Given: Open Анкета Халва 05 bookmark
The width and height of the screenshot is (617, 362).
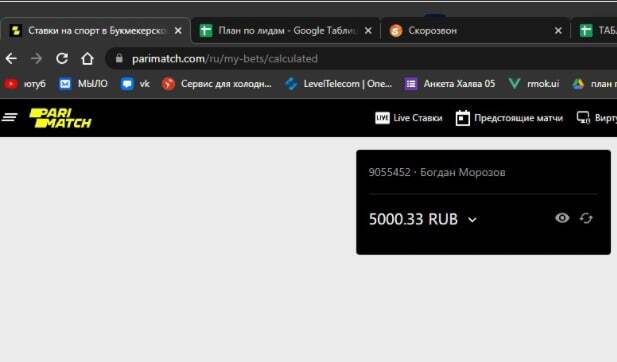Looking at the screenshot, I should [x=450, y=84].
